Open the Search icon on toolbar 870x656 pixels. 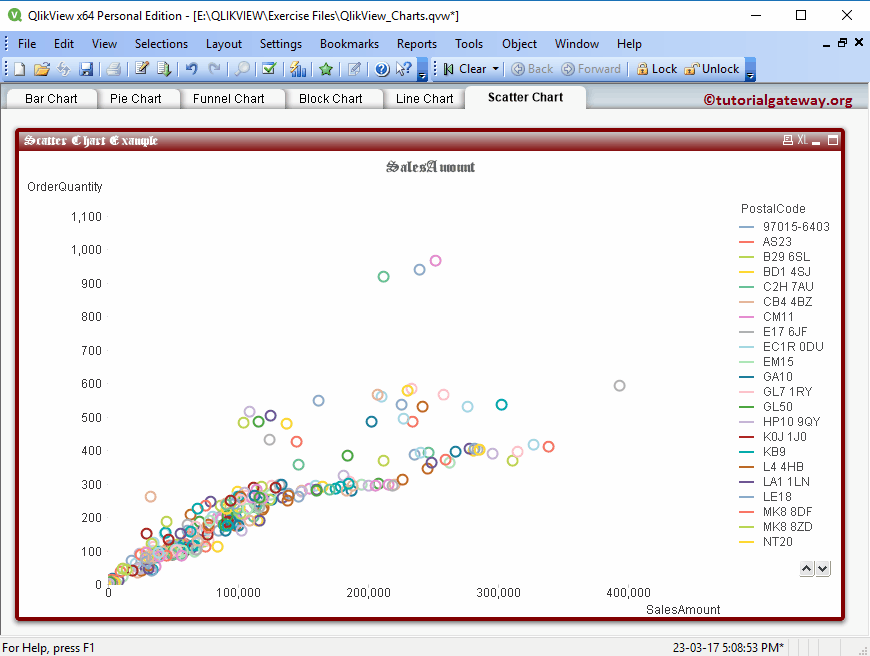242,70
